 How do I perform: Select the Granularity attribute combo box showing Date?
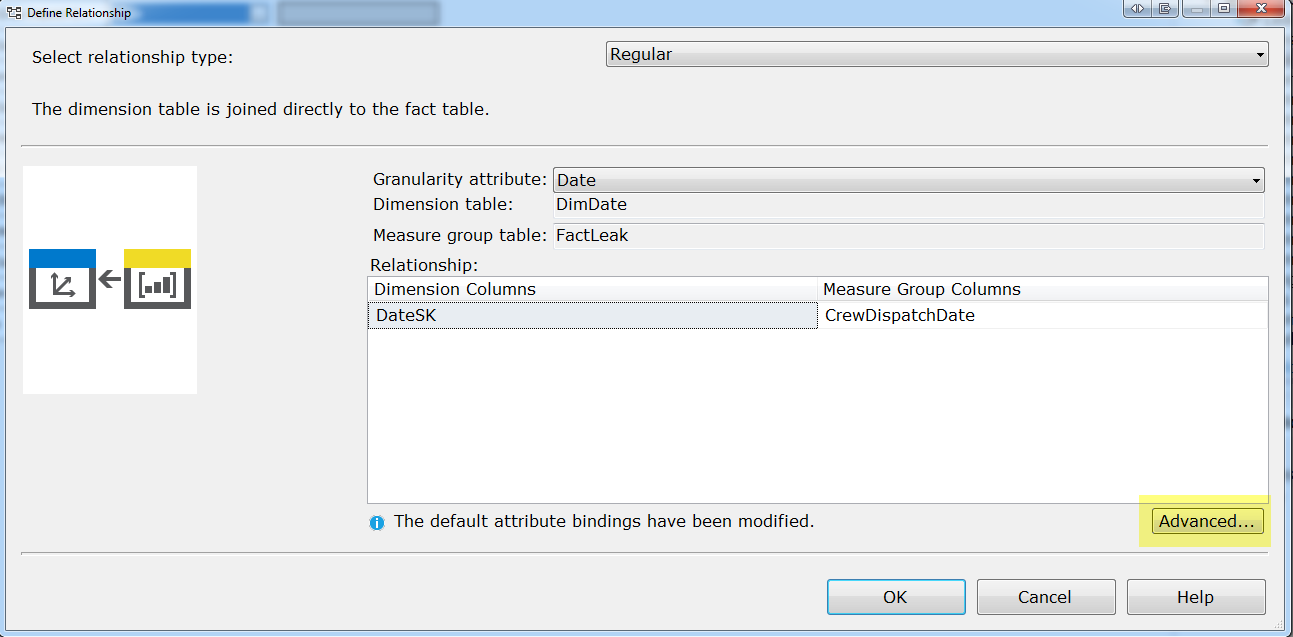point(900,181)
